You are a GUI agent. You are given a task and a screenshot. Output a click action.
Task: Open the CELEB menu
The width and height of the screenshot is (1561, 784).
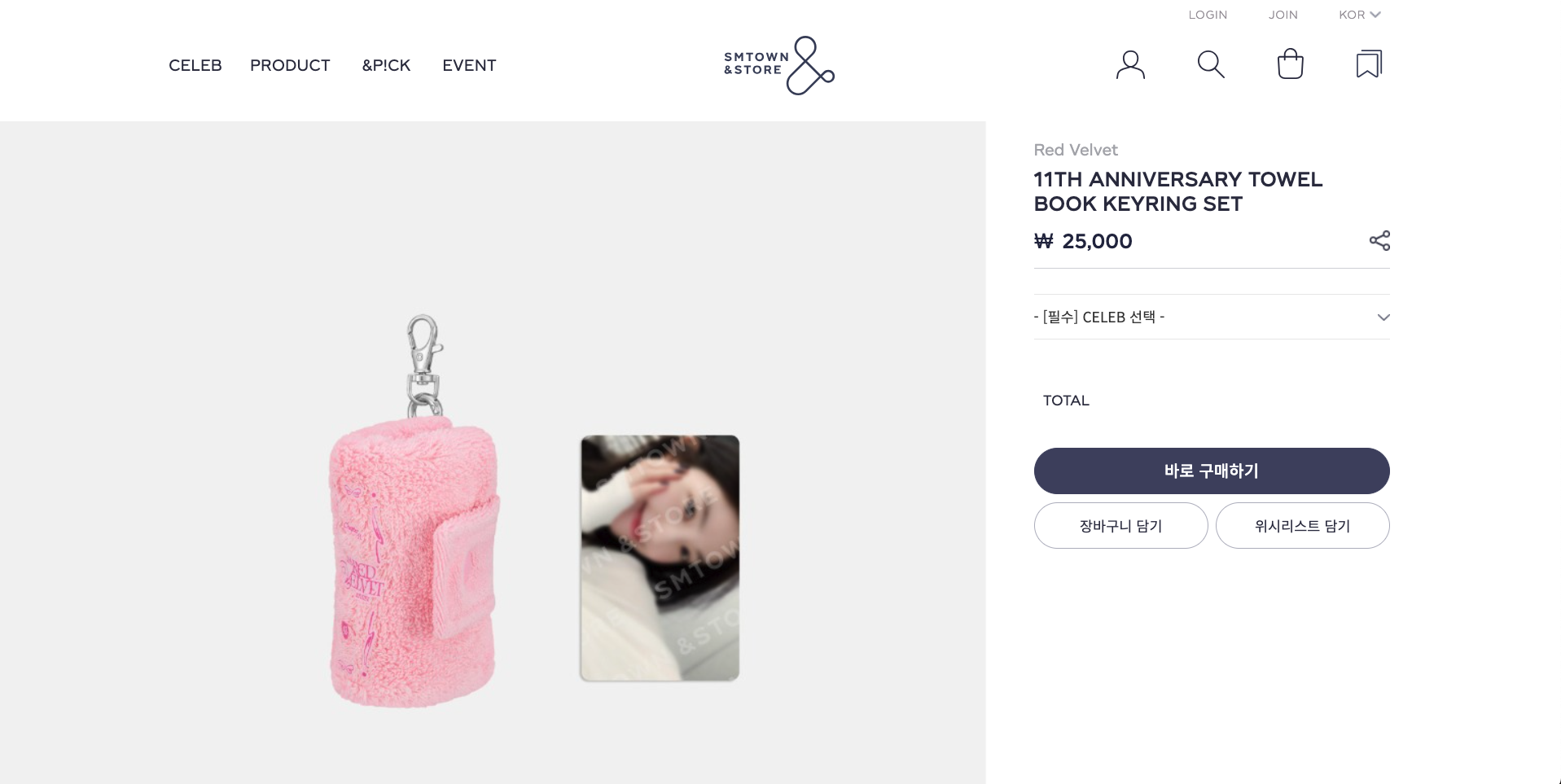(195, 65)
